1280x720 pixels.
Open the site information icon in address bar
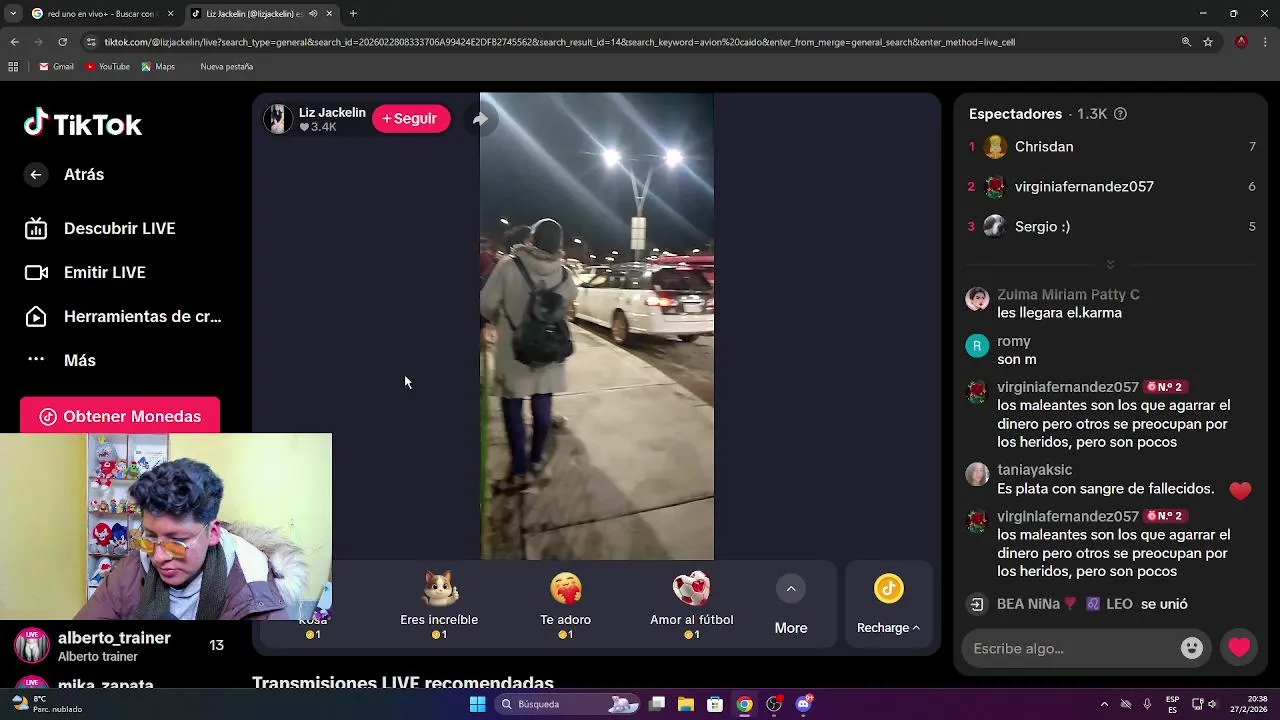[x=91, y=42]
